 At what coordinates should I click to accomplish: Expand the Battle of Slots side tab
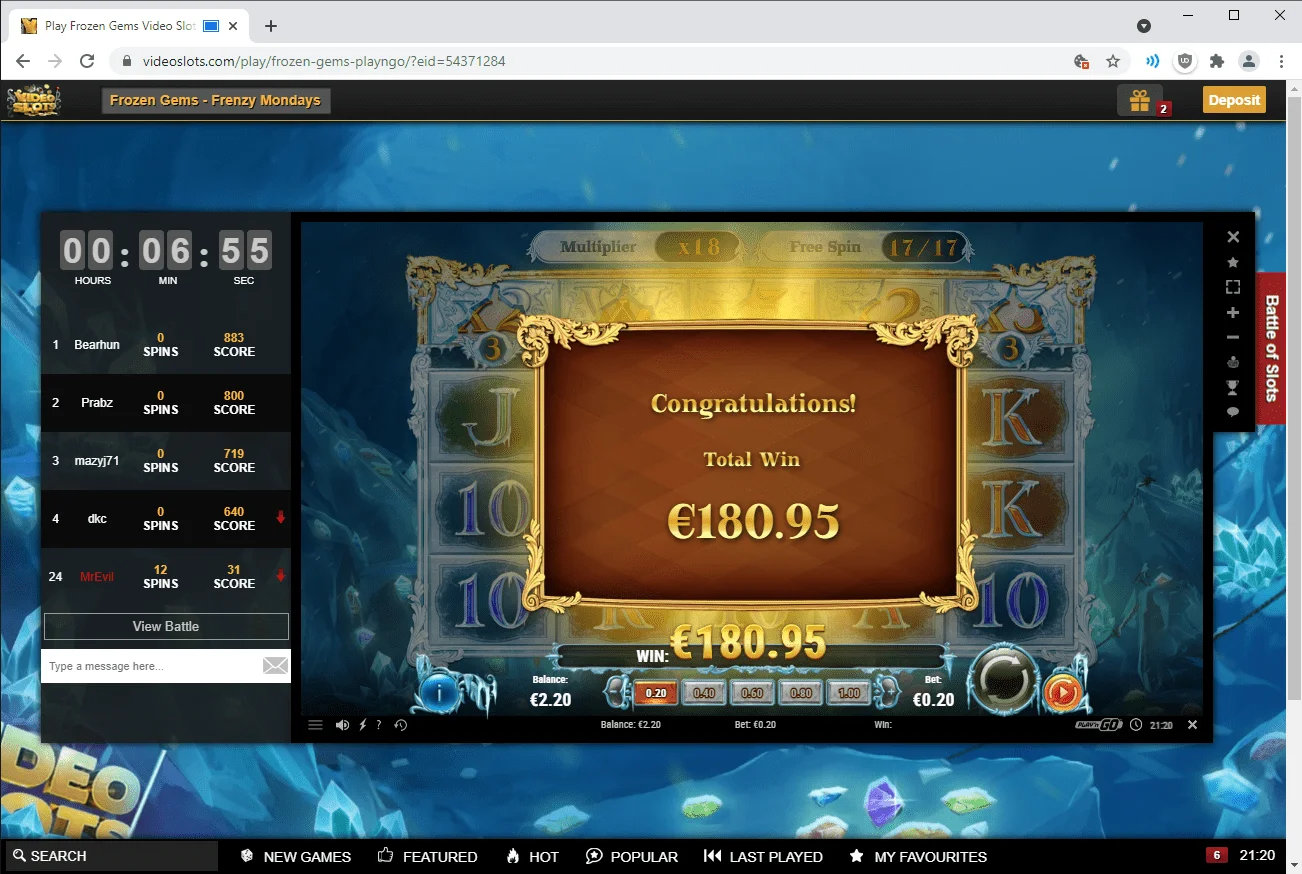(1271, 348)
